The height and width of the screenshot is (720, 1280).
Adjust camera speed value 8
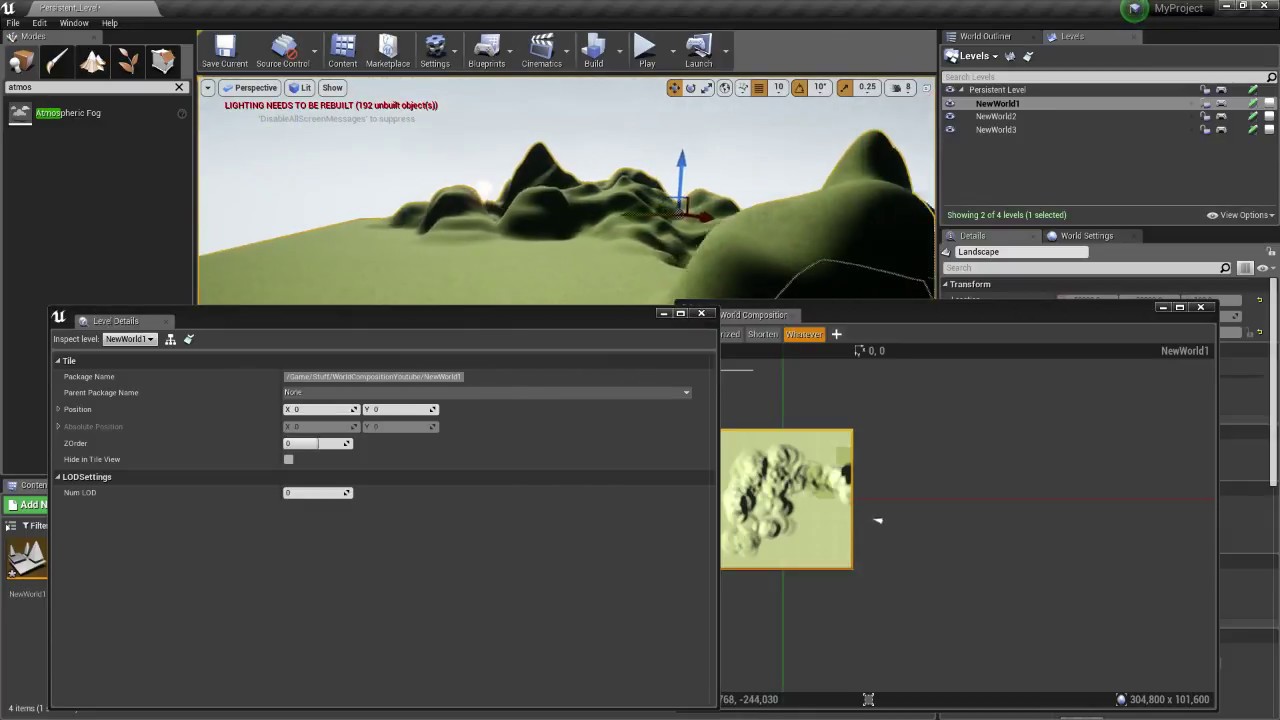(x=901, y=88)
